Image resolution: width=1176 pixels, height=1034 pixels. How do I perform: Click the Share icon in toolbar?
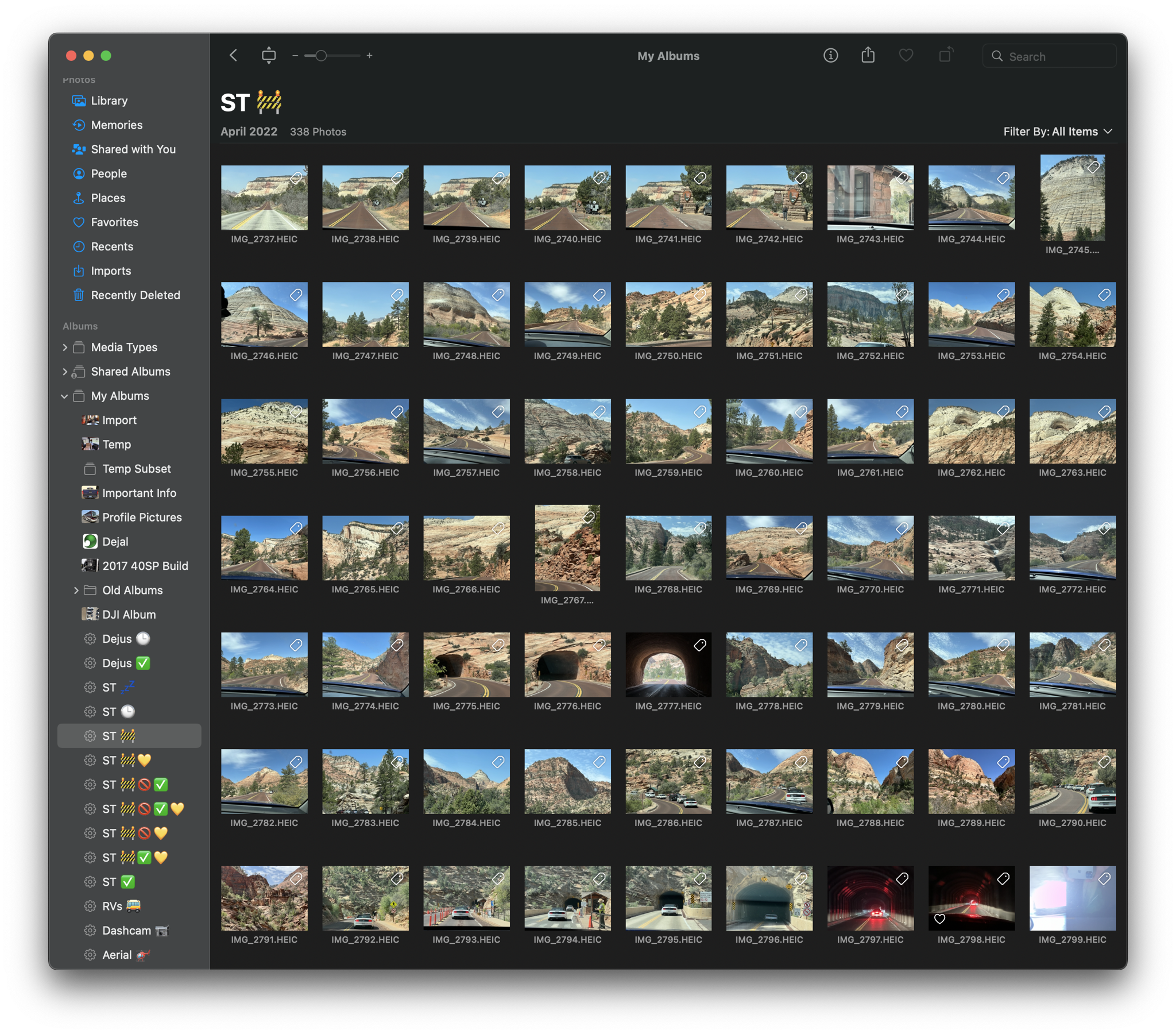868,55
